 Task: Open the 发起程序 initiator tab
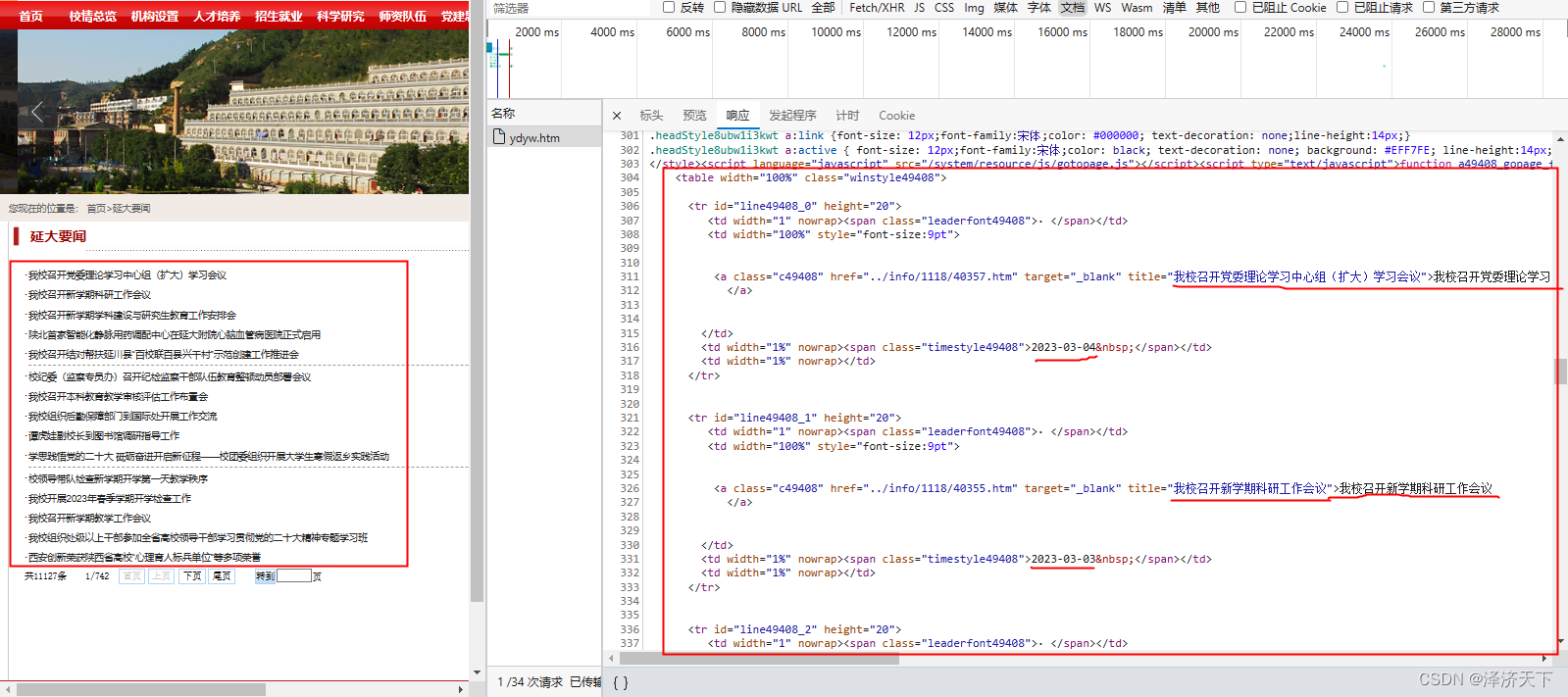(x=792, y=116)
